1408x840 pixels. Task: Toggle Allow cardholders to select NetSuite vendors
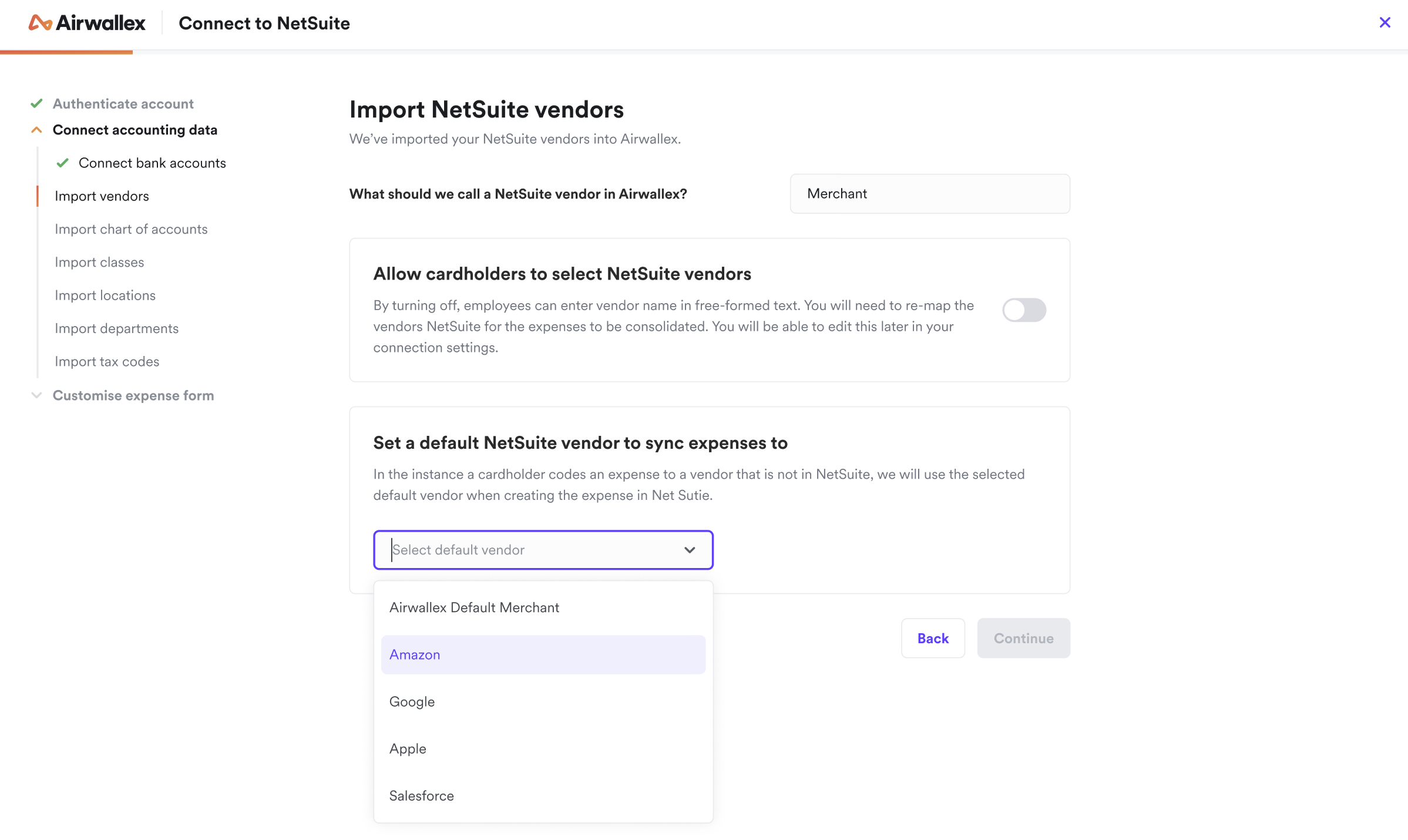tap(1024, 310)
